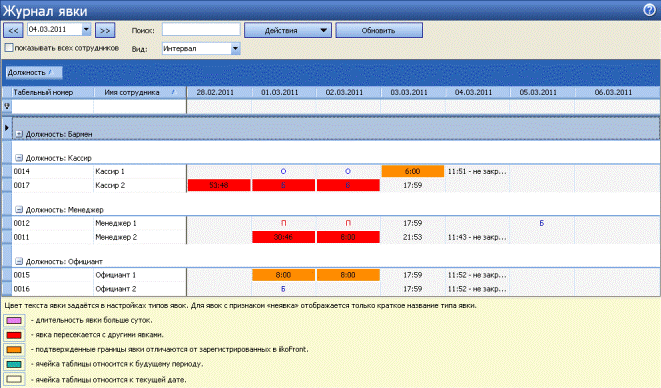Click red 30:46 cell for Менеджер 2

coord(284,237)
